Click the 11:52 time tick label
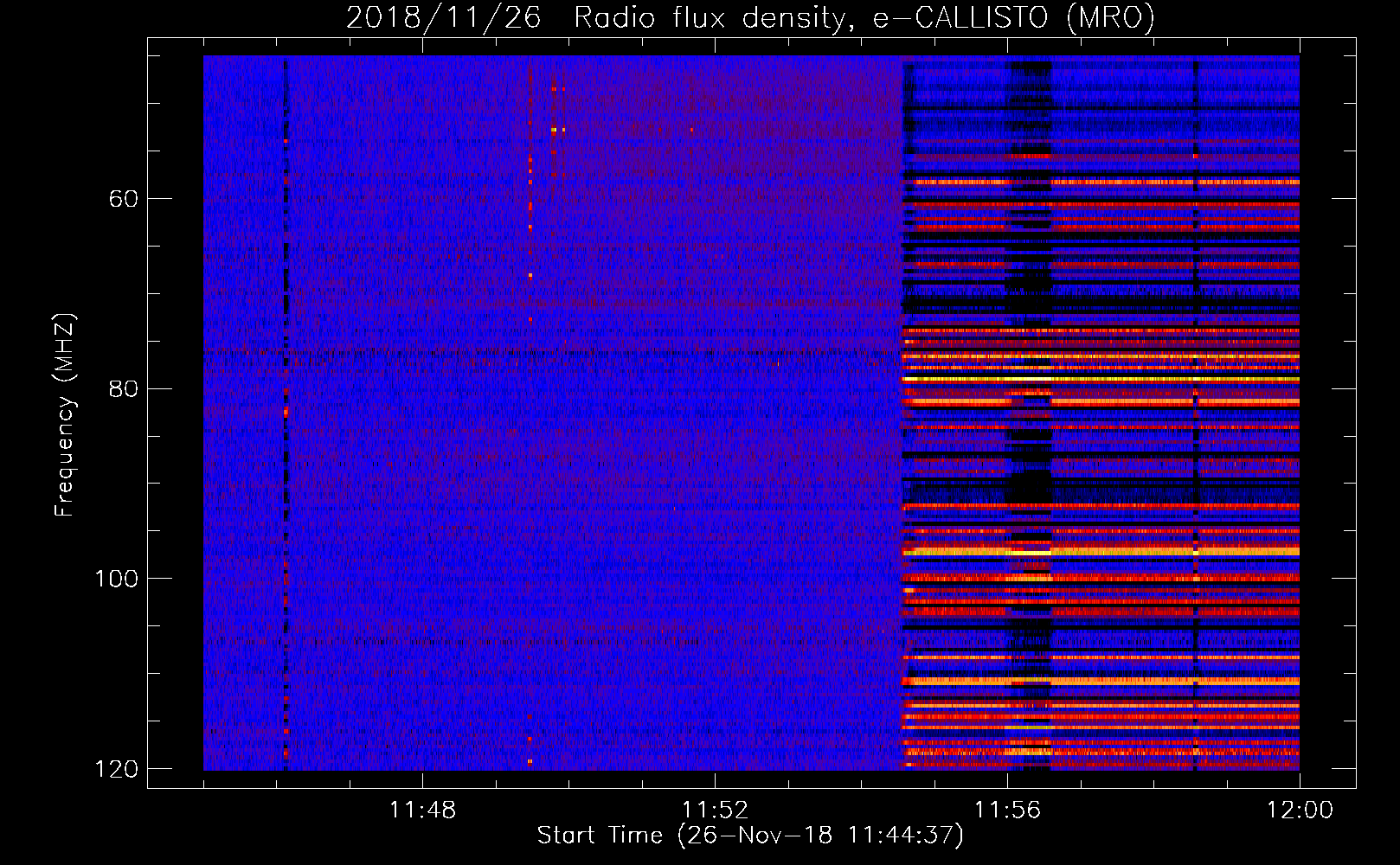The image size is (1400, 865). [x=715, y=811]
